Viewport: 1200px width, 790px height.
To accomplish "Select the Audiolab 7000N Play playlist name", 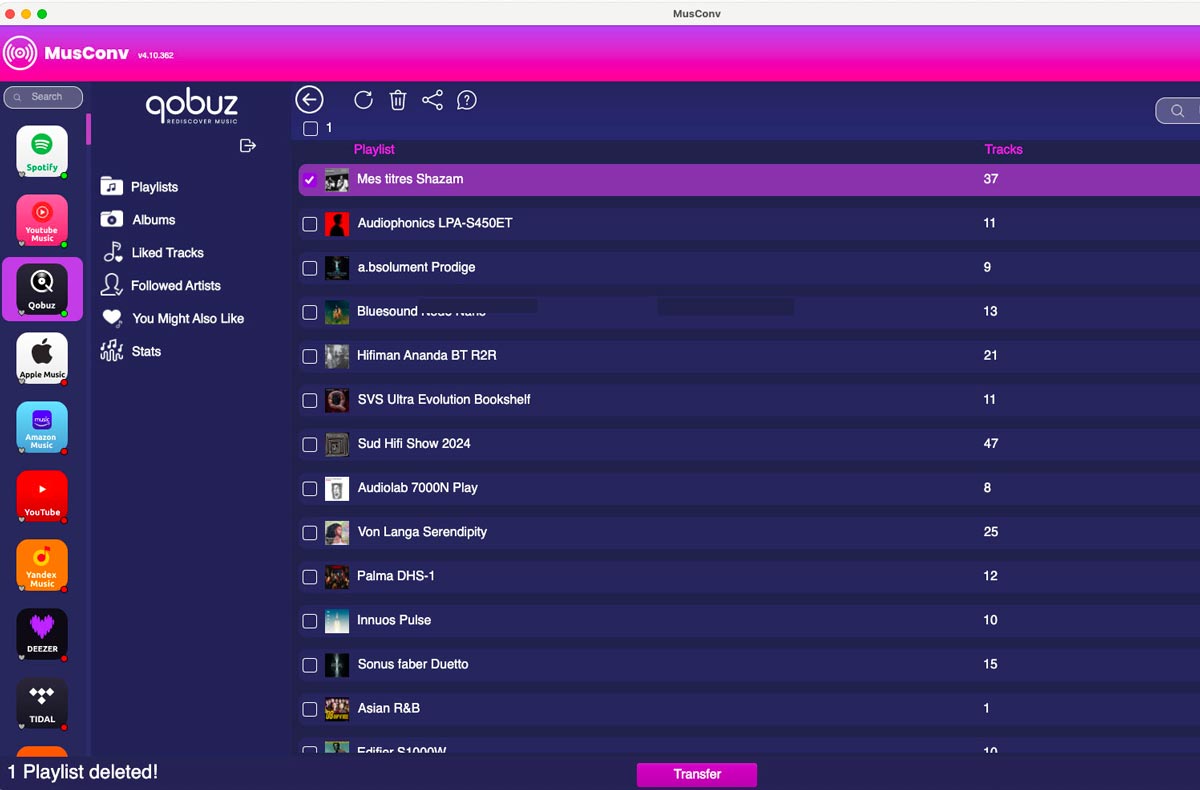I will click(418, 488).
